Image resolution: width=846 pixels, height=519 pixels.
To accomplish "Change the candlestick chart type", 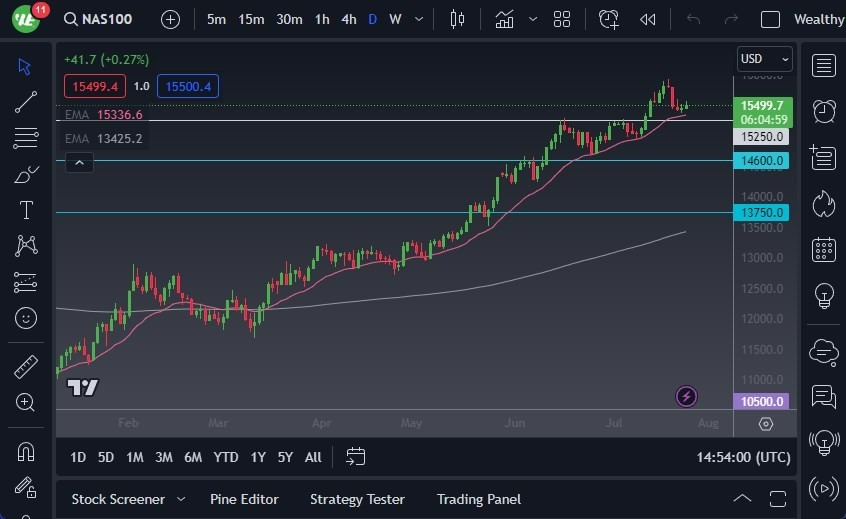I will [x=457, y=19].
